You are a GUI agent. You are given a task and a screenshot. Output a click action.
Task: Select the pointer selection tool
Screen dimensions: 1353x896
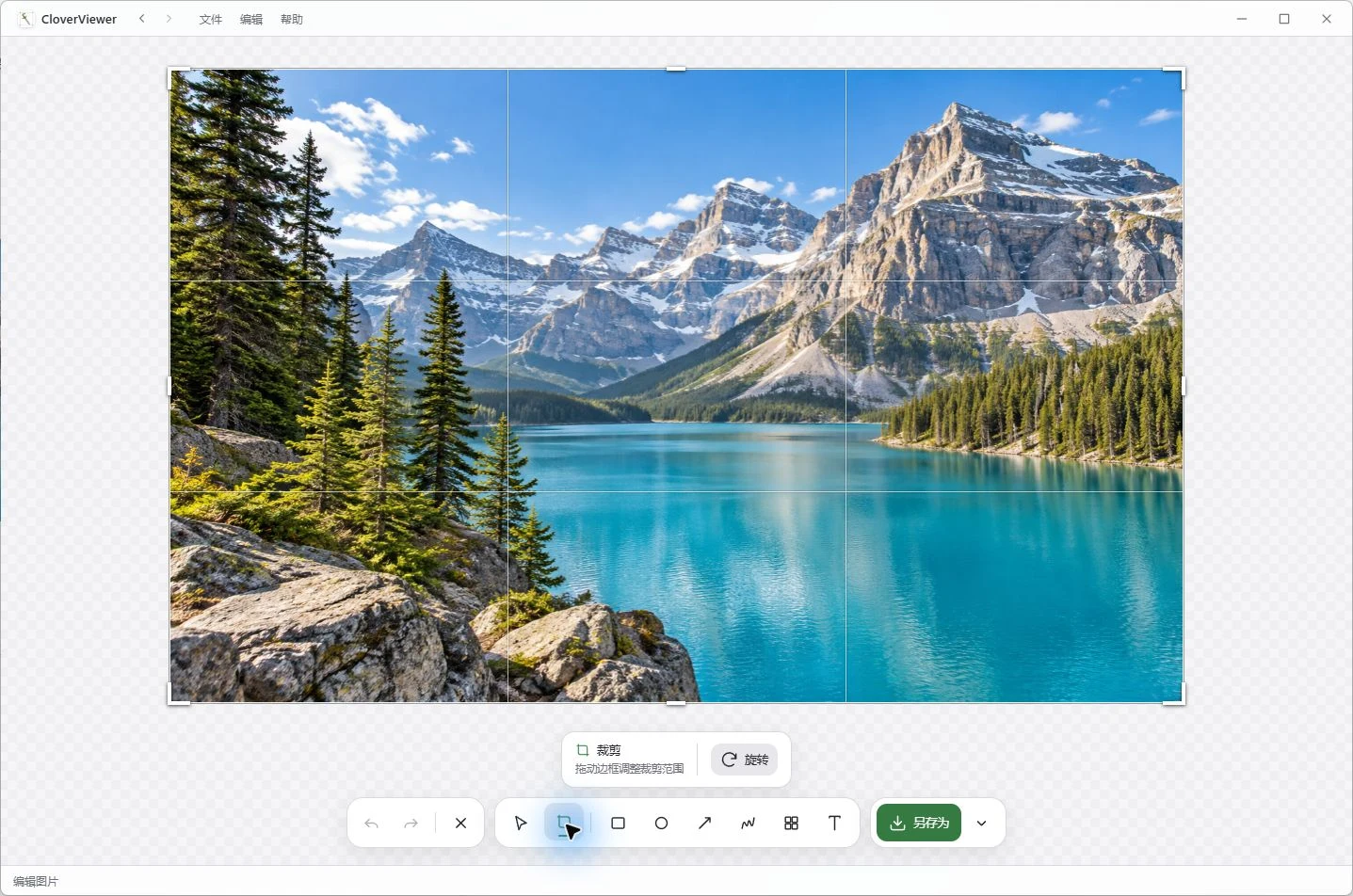(x=521, y=824)
